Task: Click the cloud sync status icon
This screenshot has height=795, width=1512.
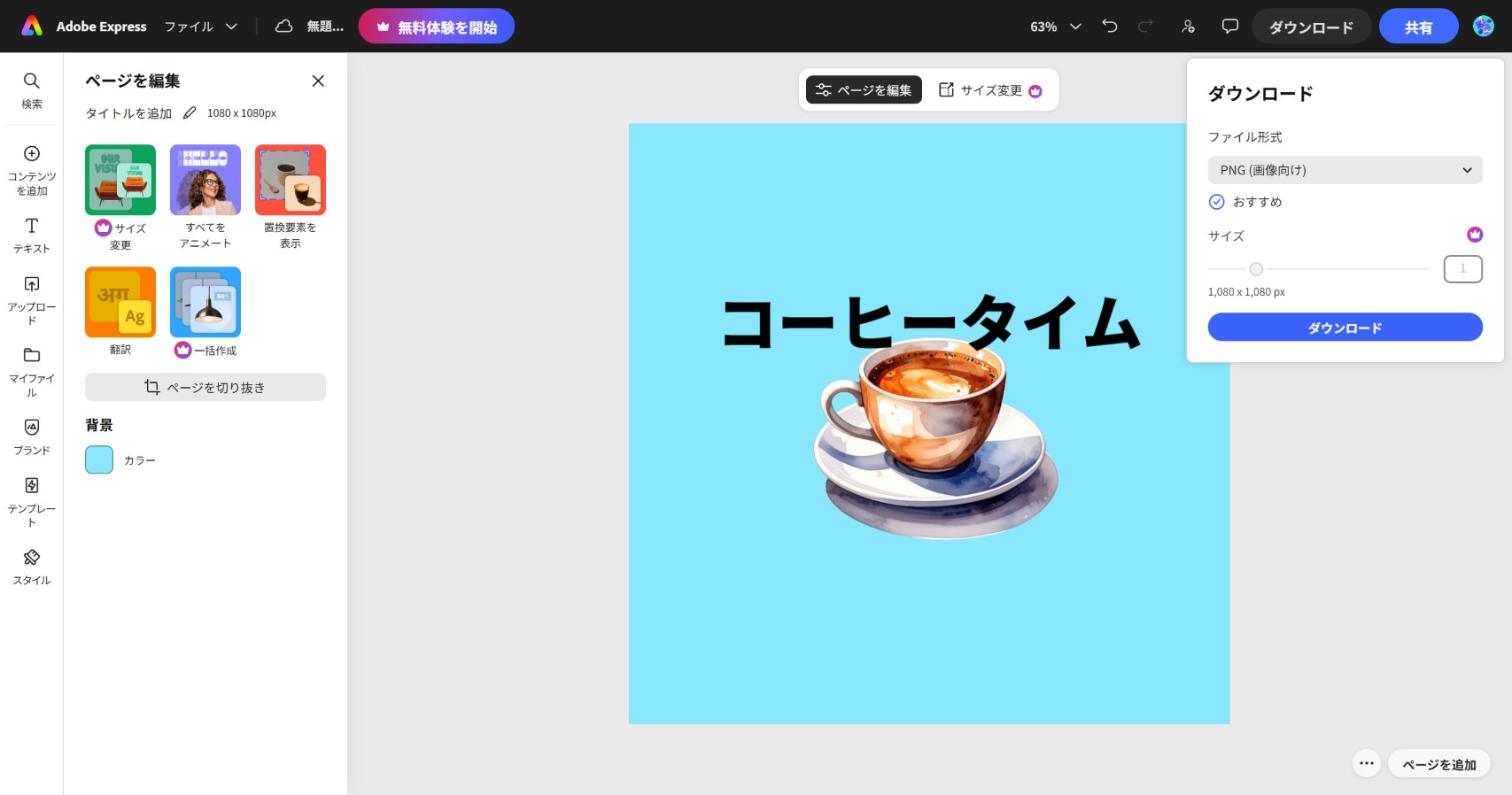Action: [x=284, y=26]
